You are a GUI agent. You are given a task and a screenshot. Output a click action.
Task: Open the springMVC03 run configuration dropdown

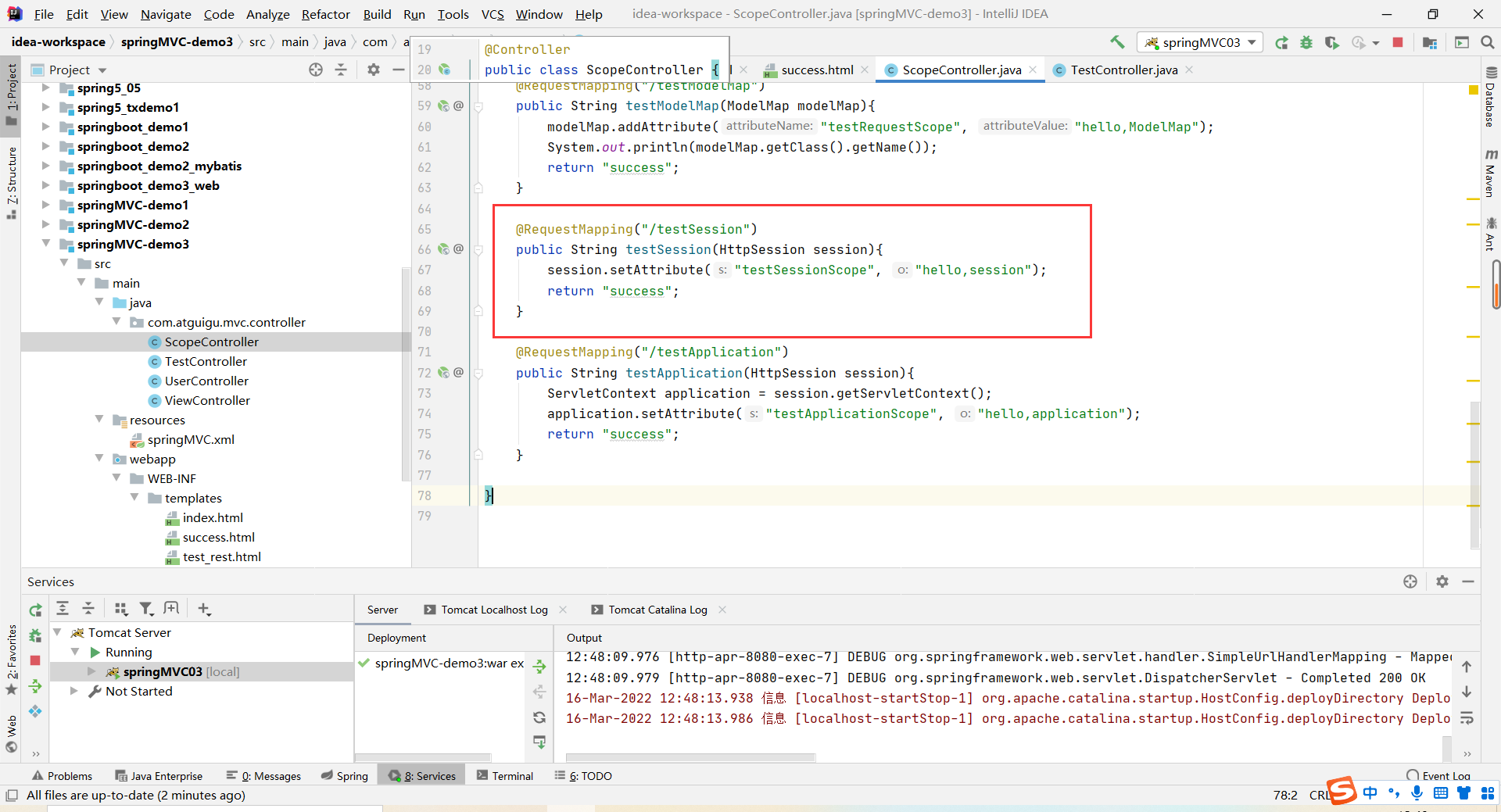[x=1200, y=42]
